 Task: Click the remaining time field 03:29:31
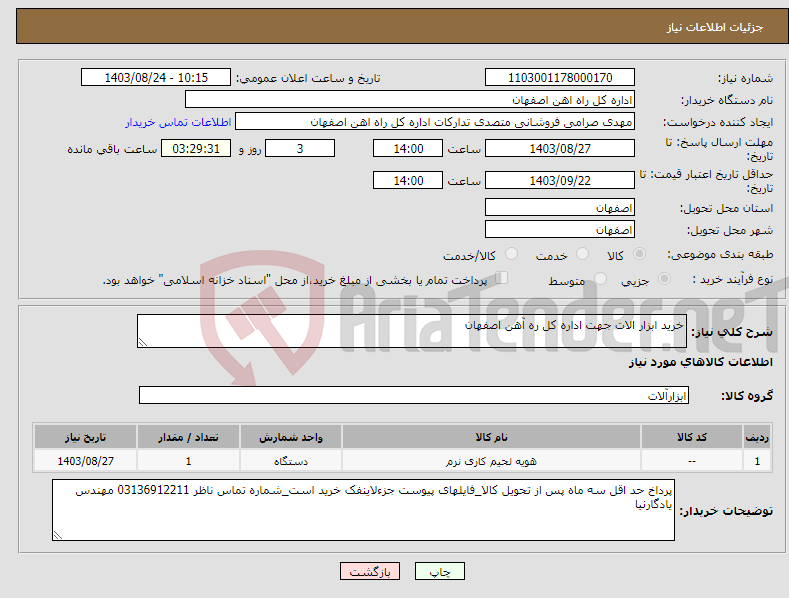point(196,148)
